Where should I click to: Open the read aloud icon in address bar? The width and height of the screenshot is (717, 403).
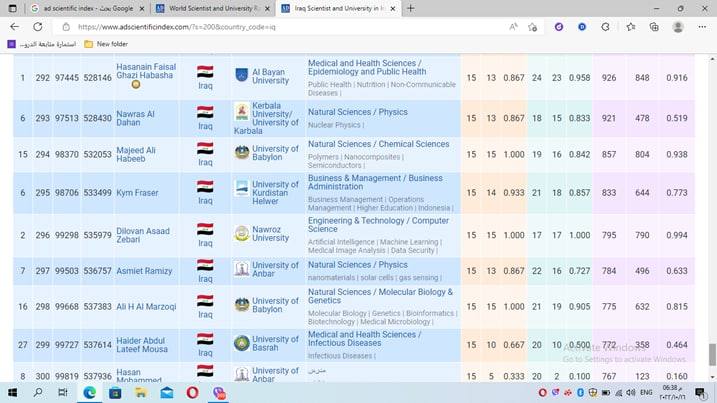pos(514,27)
